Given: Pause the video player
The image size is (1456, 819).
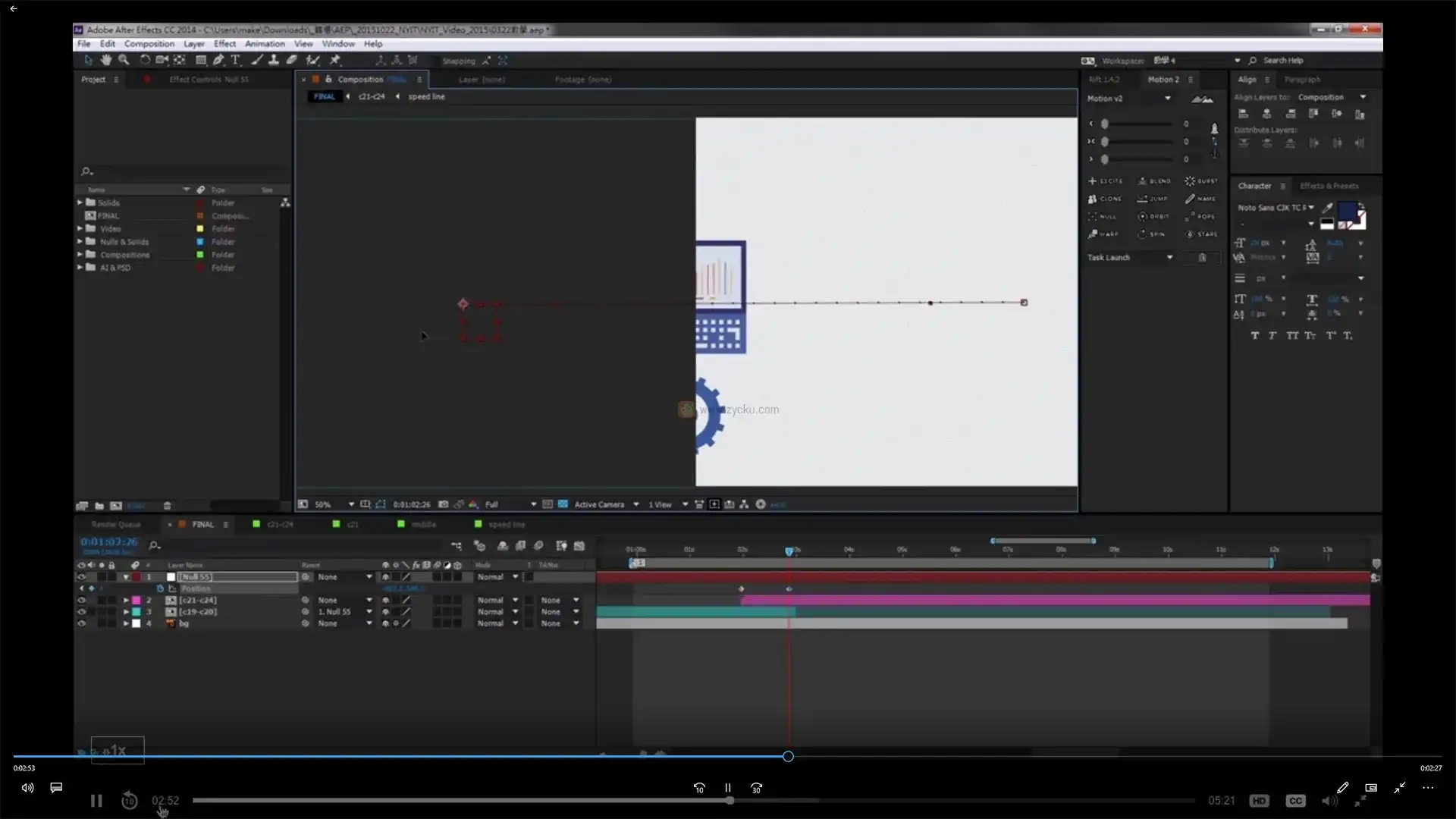Looking at the screenshot, I should [96, 801].
